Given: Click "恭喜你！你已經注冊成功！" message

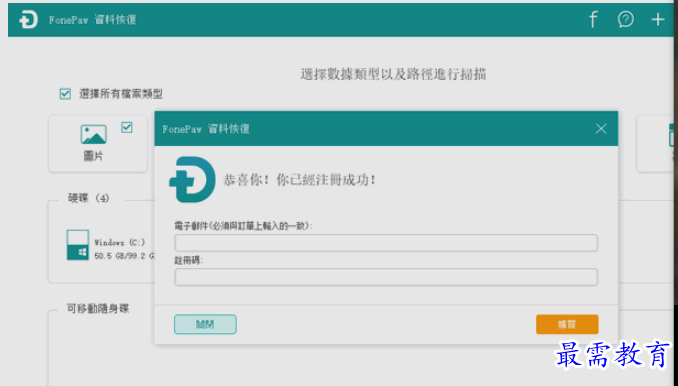Looking at the screenshot, I should (x=300, y=180).
